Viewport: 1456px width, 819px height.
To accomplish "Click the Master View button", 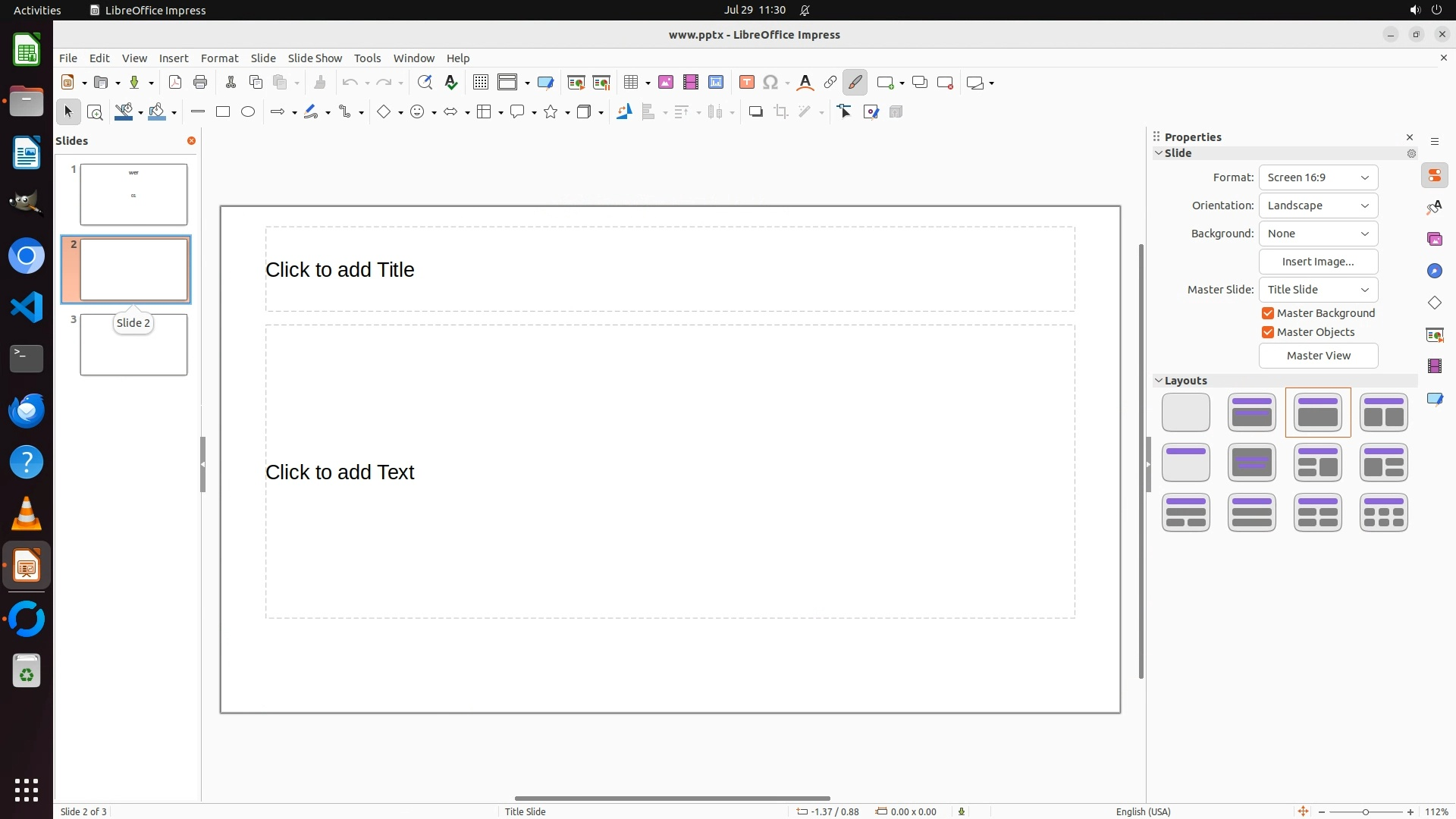I will click(x=1318, y=356).
